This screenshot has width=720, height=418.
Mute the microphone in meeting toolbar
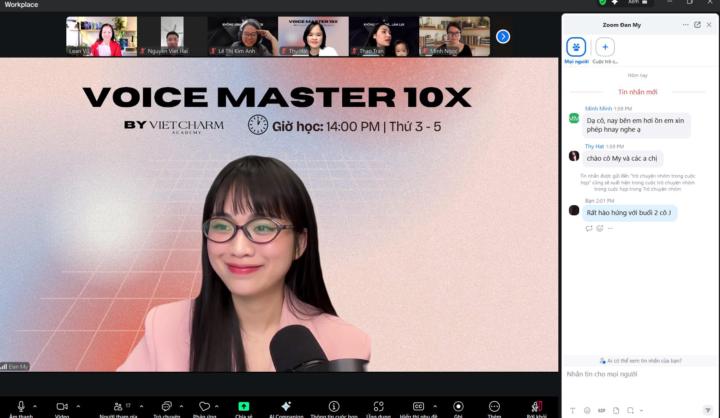pos(21,407)
